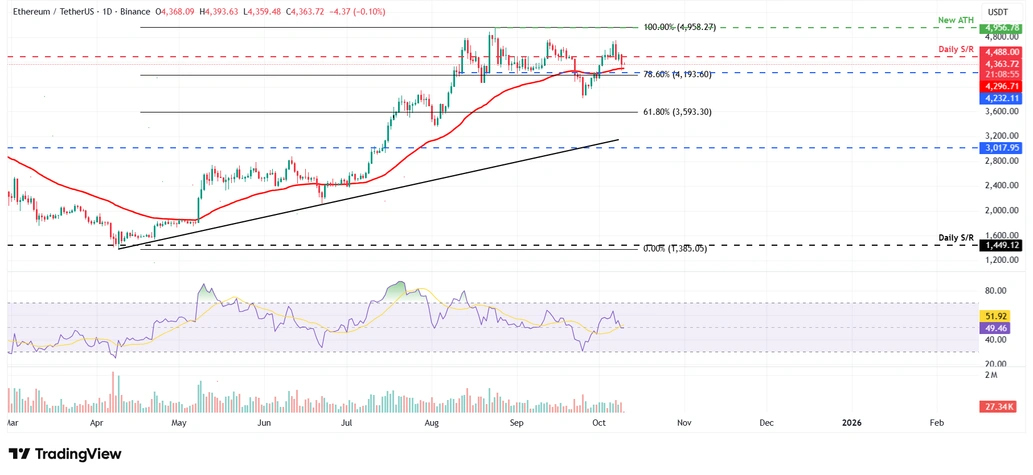1033x475 pixels.
Task: Select the 78.60% Fibonacci level label
Action: (x=677, y=74)
